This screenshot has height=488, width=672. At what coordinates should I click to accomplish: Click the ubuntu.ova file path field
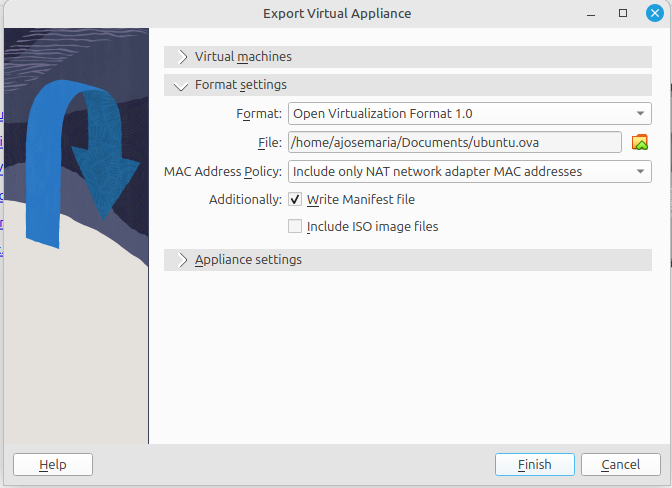point(454,142)
